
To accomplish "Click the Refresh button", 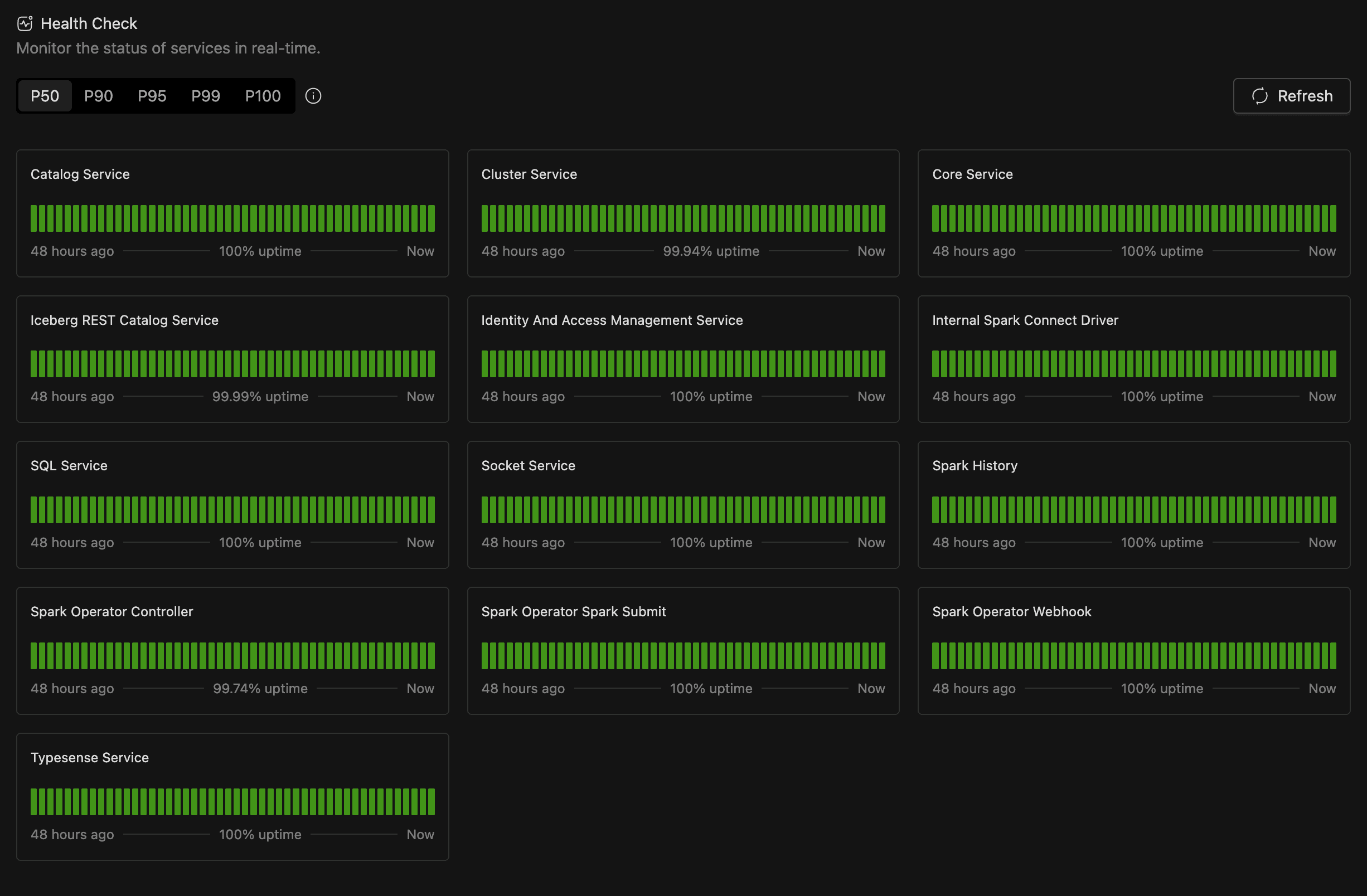I will coord(1291,96).
